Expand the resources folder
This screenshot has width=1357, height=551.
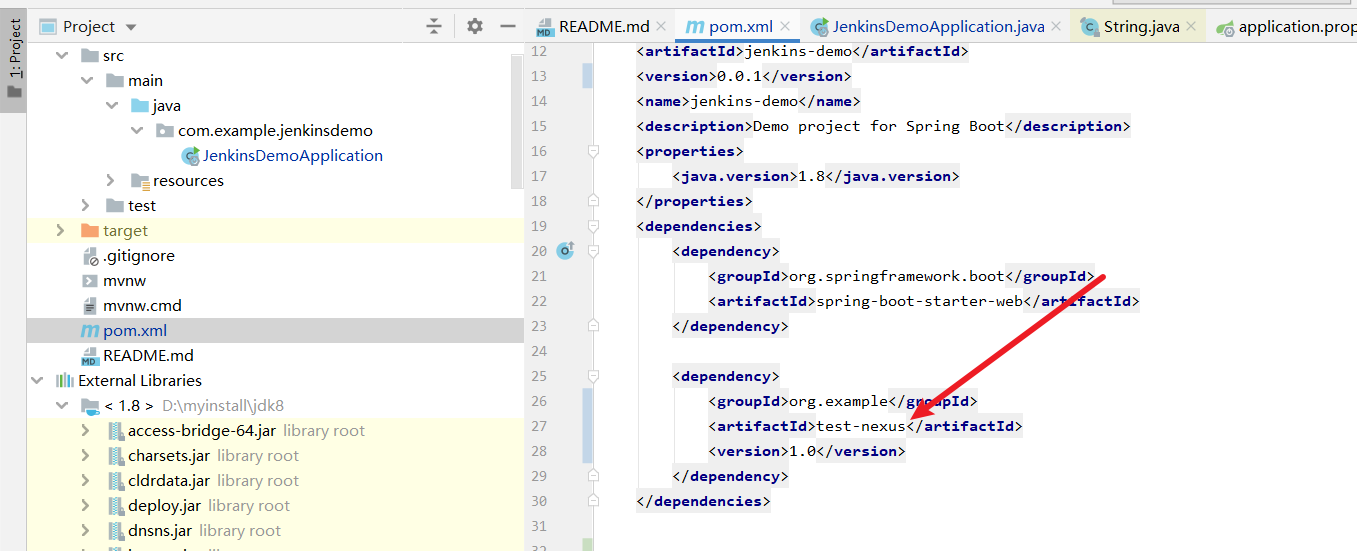pos(111,181)
